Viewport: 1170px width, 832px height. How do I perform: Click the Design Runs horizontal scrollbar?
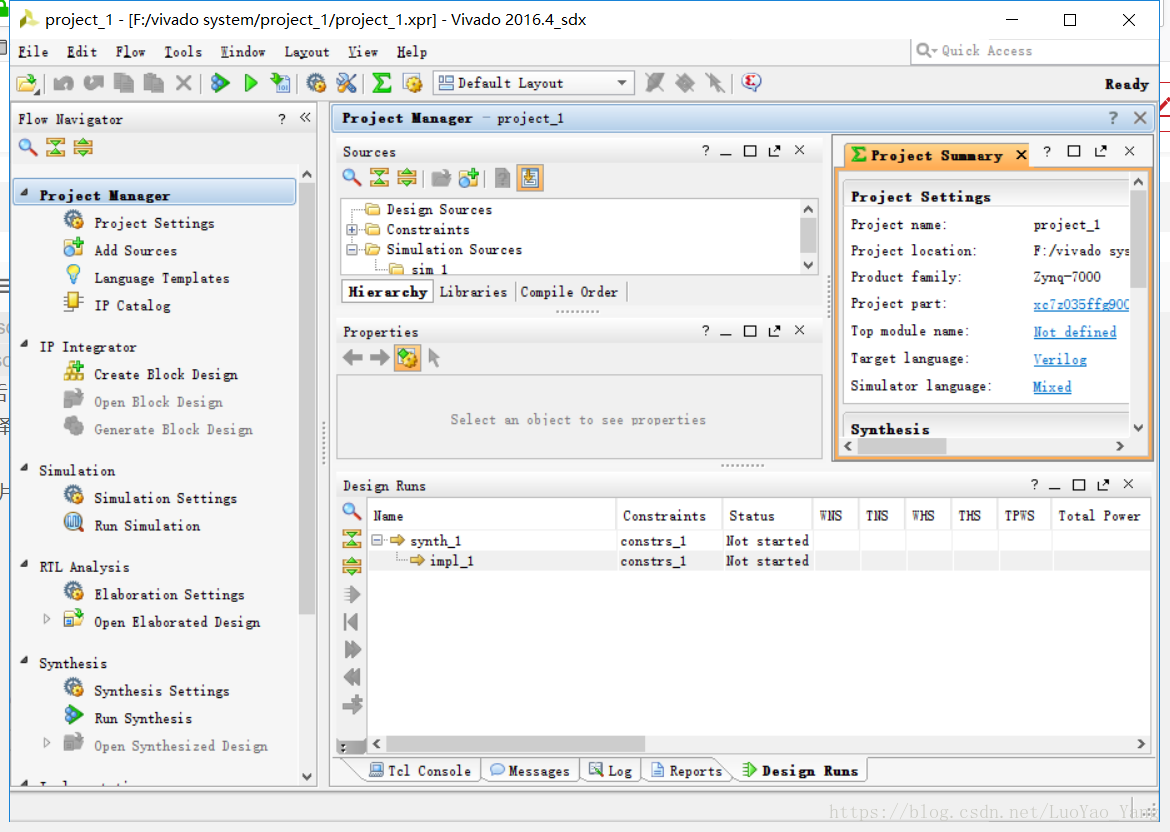(x=515, y=744)
